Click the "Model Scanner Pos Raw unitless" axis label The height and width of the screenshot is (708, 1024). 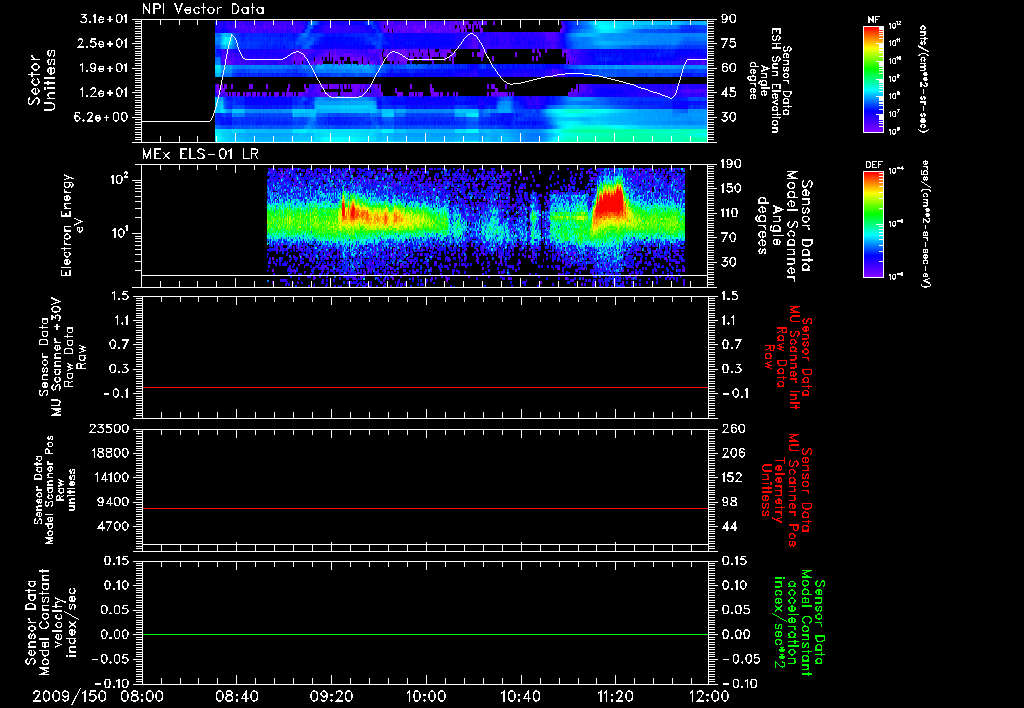coord(54,490)
